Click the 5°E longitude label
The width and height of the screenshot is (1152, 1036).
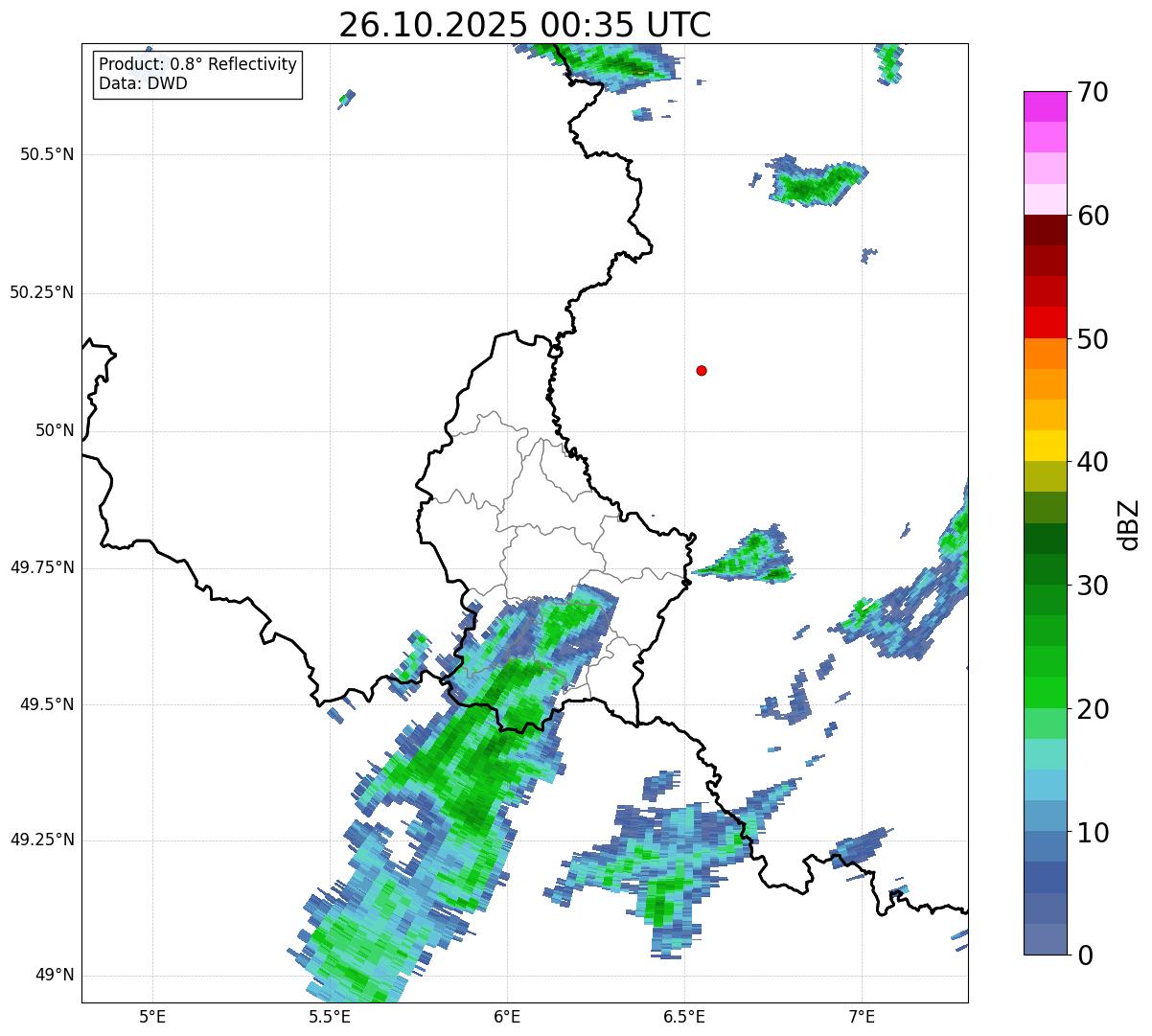pyautogui.click(x=152, y=1016)
